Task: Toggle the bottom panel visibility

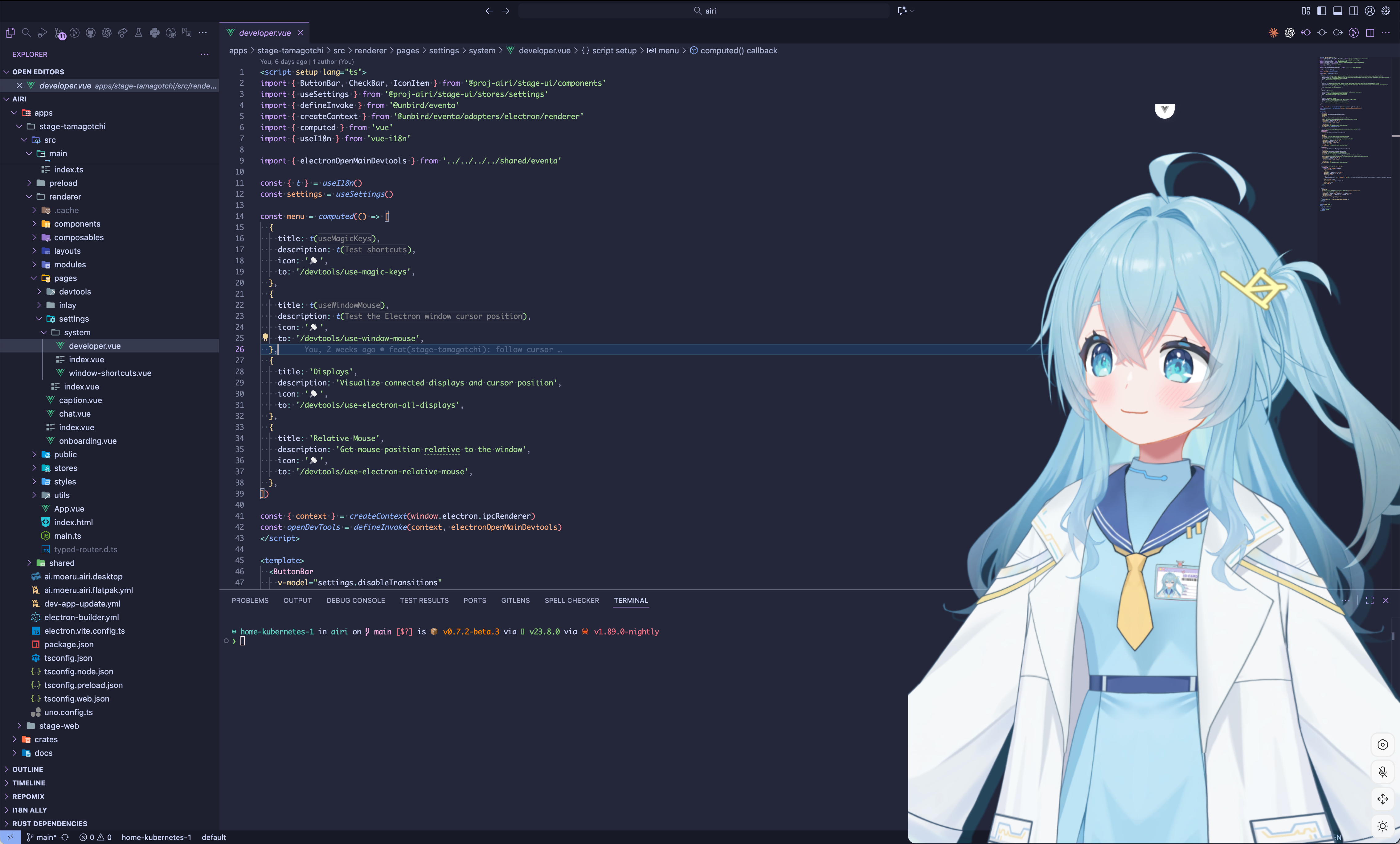Action: [x=1337, y=11]
